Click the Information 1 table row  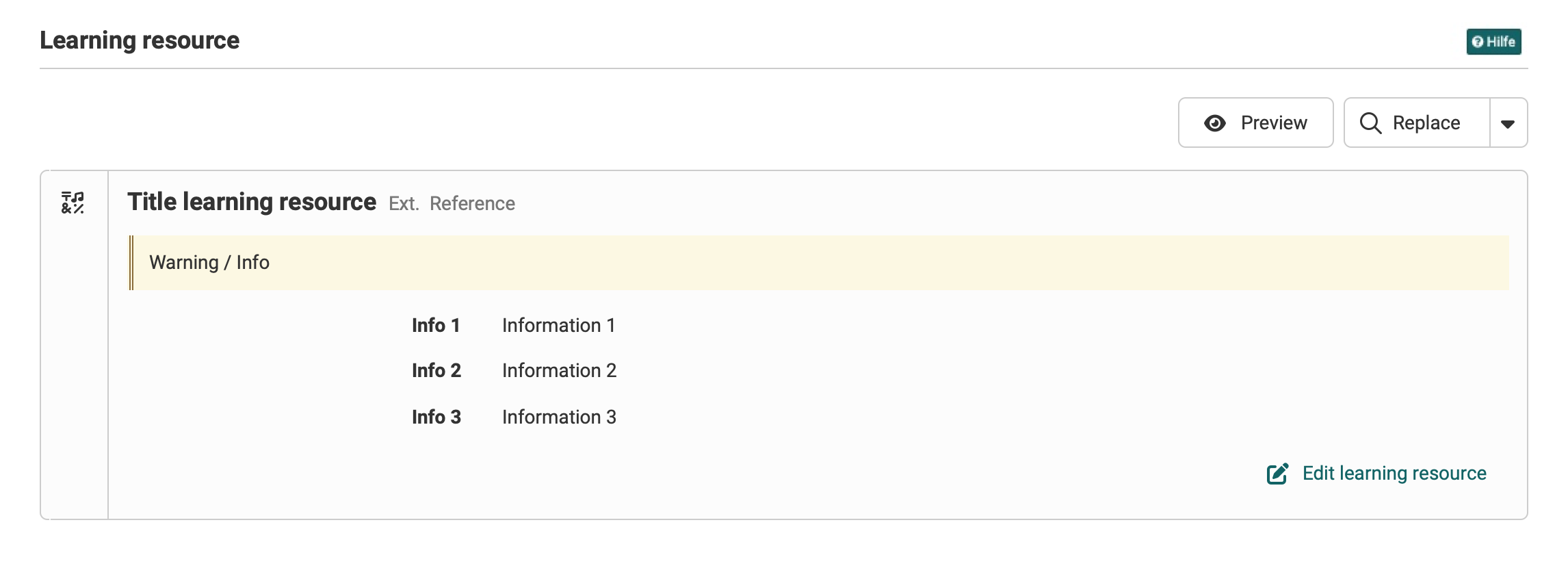click(x=559, y=326)
